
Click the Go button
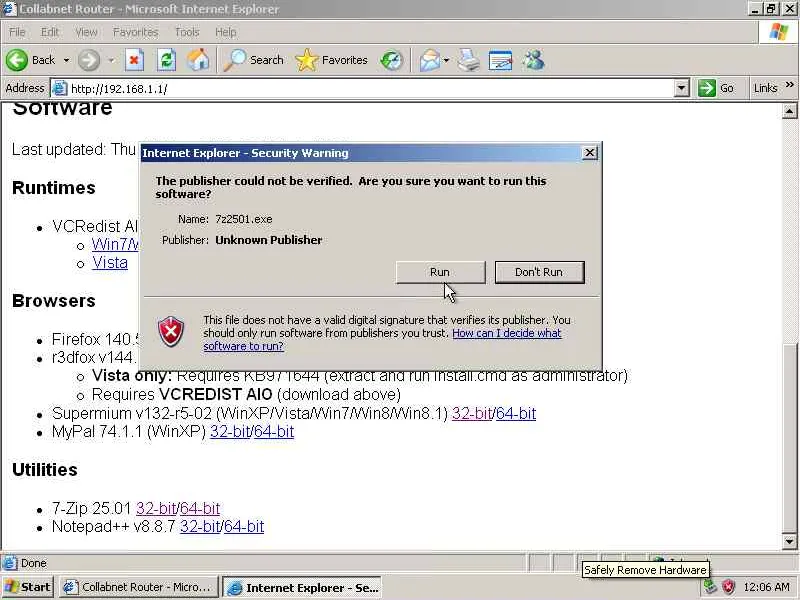716,88
